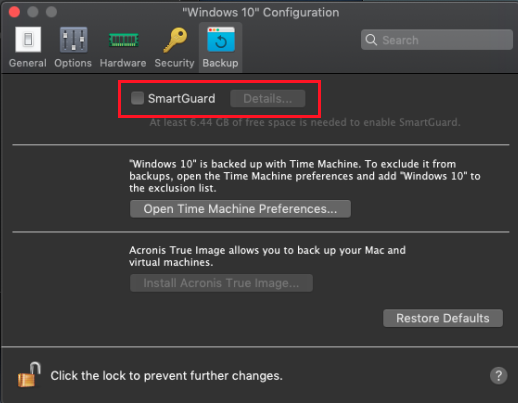Click the SmartGuard label text
518x403 pixels.
point(182,99)
